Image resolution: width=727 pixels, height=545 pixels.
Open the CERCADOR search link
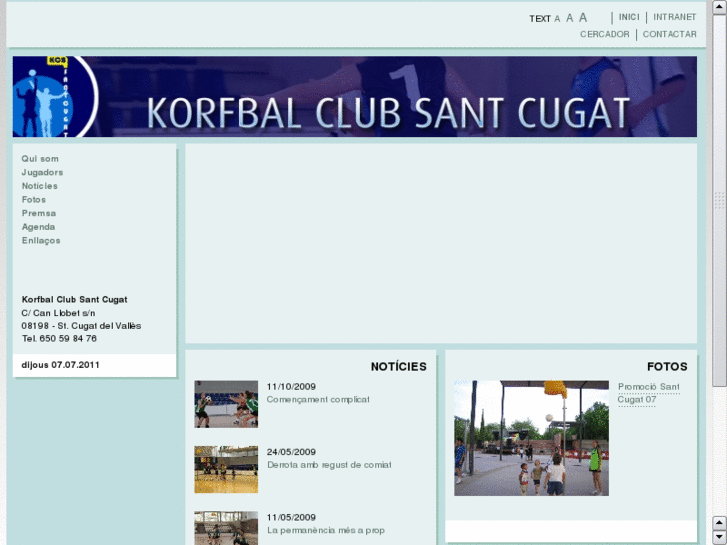[x=605, y=34]
